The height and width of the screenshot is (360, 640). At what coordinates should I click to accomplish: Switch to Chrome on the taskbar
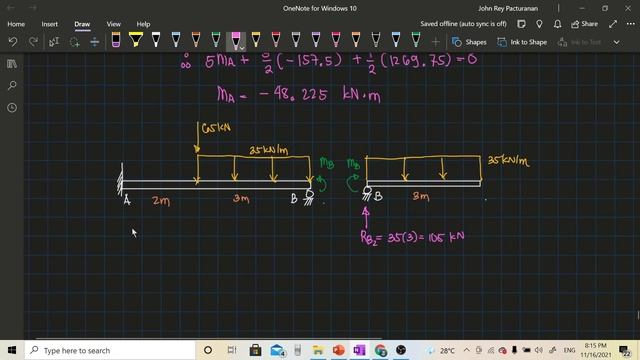pyautogui.click(x=380, y=350)
